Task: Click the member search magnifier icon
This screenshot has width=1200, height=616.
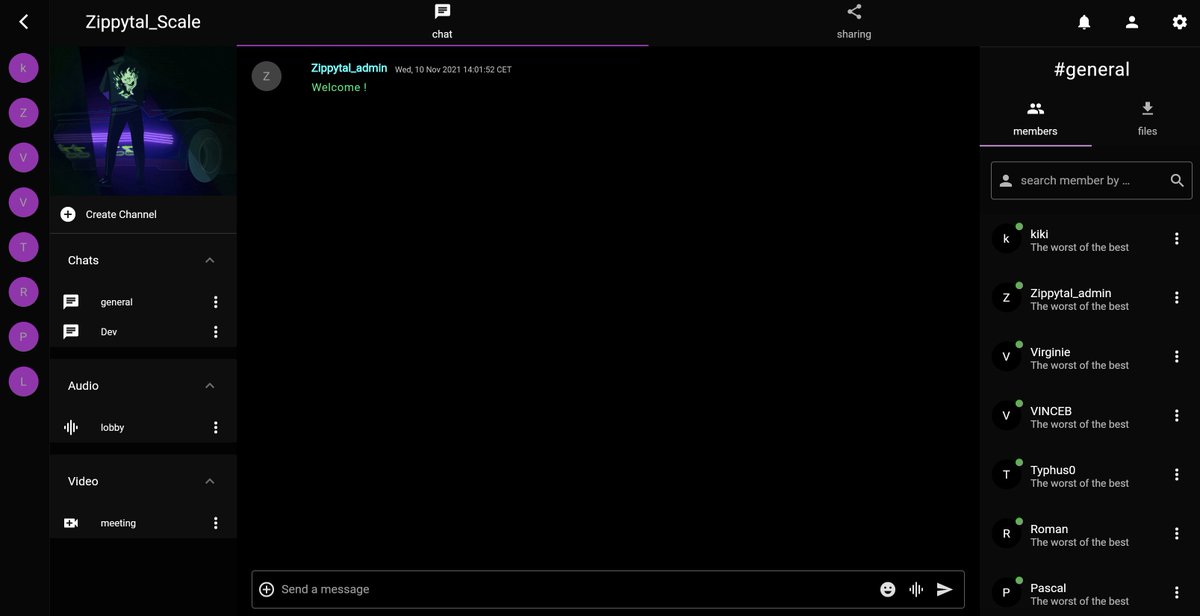Action: 1177,181
